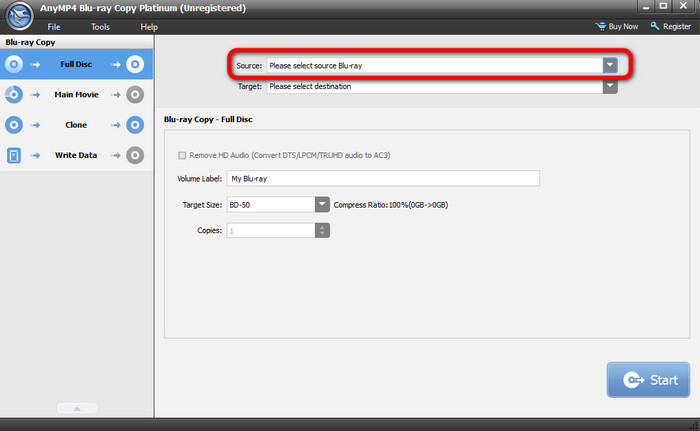This screenshot has width=700, height=431.
Task: Click the Clone source disc icon
Action: (14, 125)
